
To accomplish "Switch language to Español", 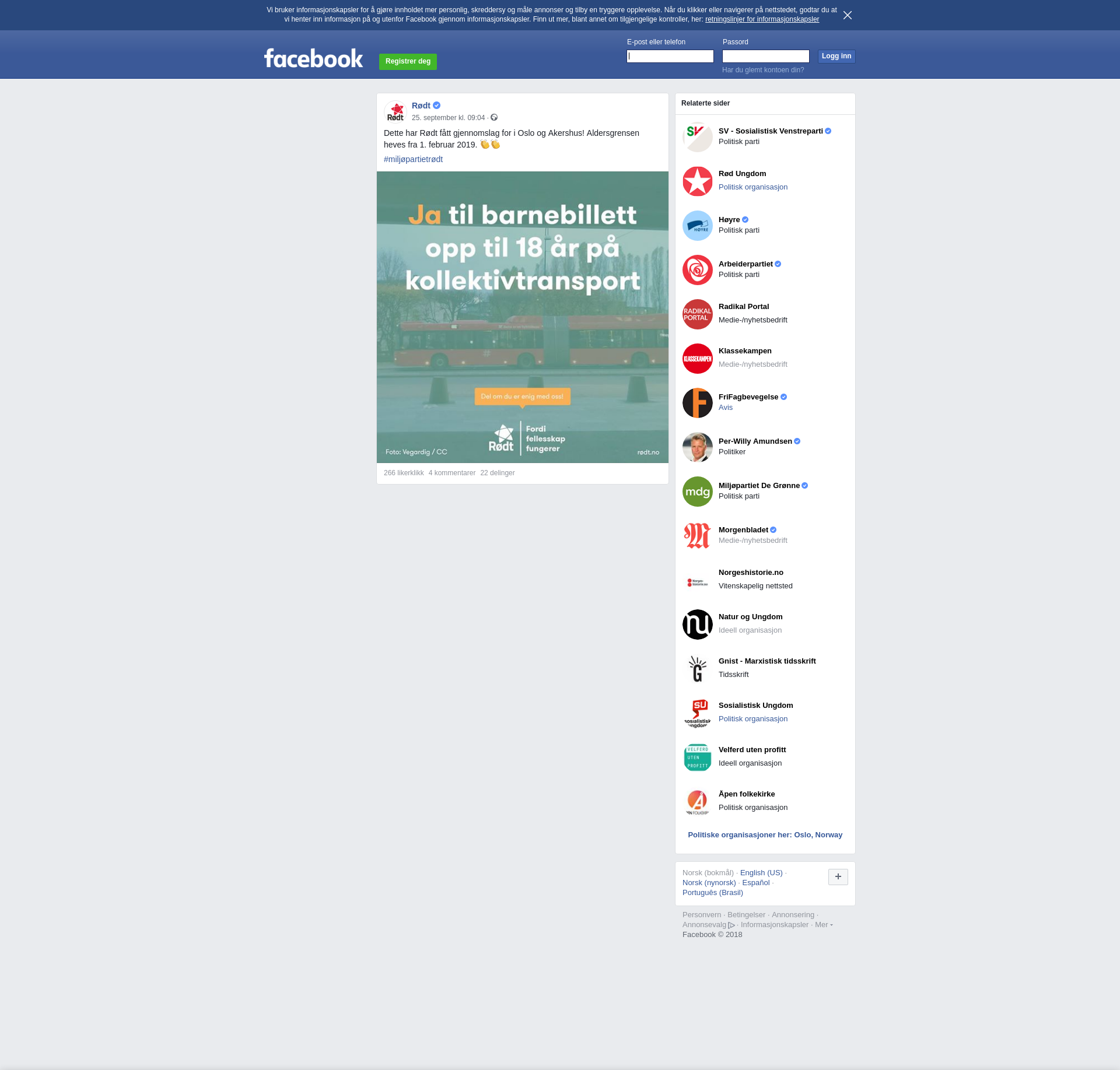I will (756, 883).
